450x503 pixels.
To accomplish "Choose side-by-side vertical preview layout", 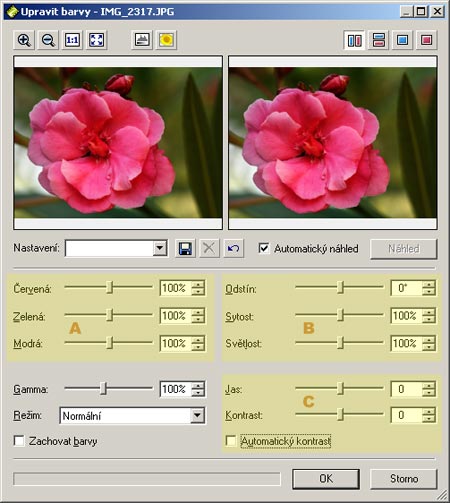I will pyautogui.click(x=355, y=40).
